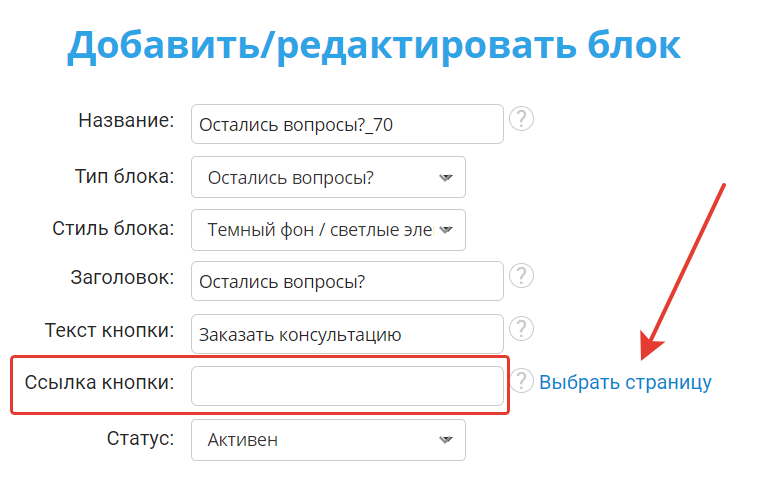The image size is (774, 486).
Task: Click the Заголовок: label
Action: pos(124,276)
